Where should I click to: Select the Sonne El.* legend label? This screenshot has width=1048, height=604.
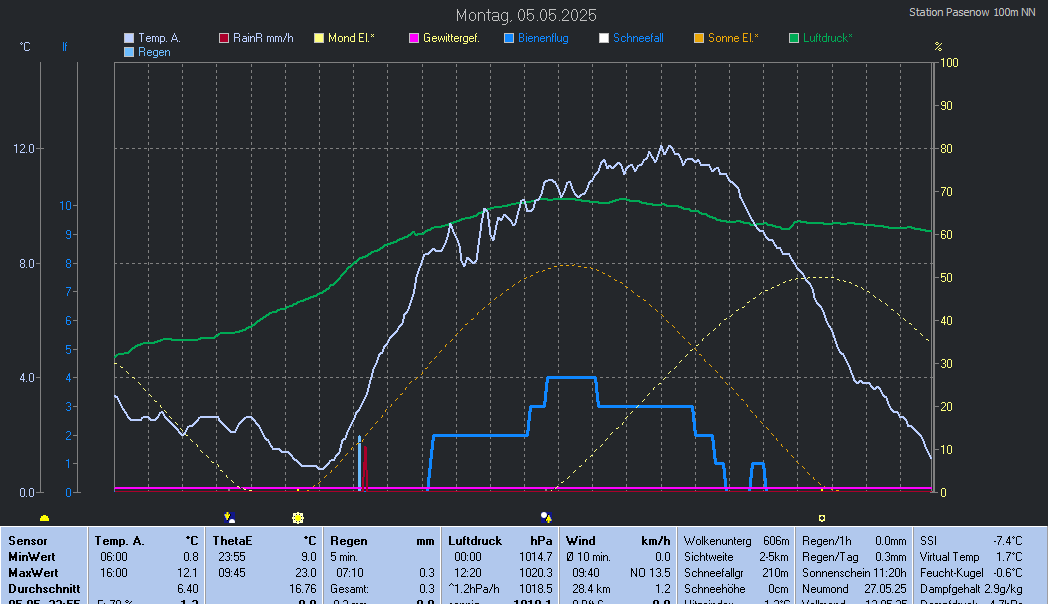[x=733, y=38]
